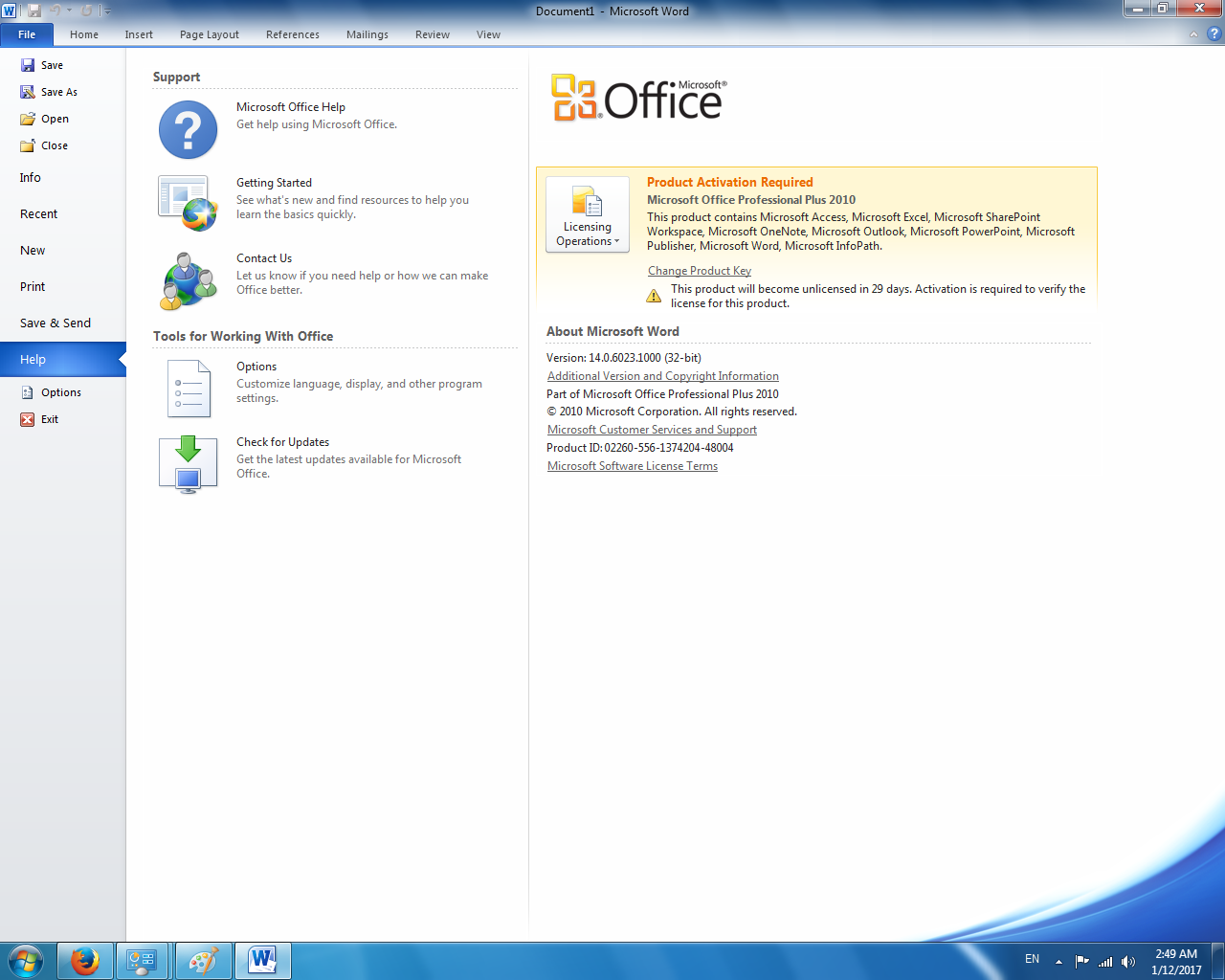Click the Version 14.0.6023.1000 text
Screen dimensions: 1225x980
[x=624, y=358]
